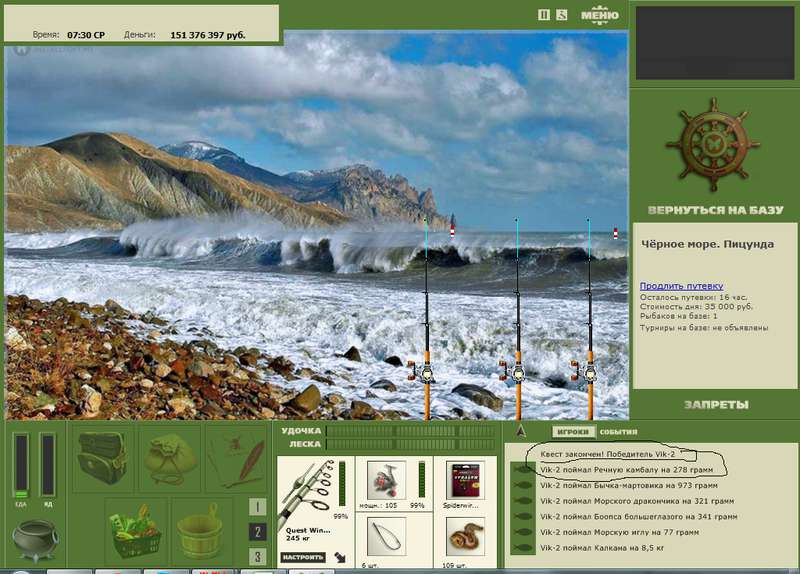Open the backpack inventory icon
Screen dimensions: 800x574
point(103,458)
